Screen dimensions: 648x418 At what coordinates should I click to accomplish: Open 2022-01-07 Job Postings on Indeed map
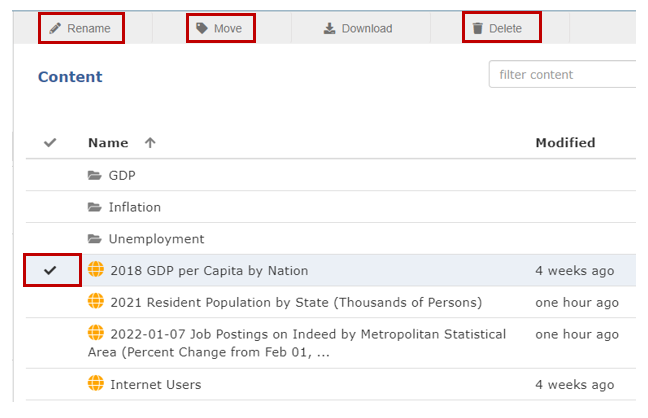297,343
